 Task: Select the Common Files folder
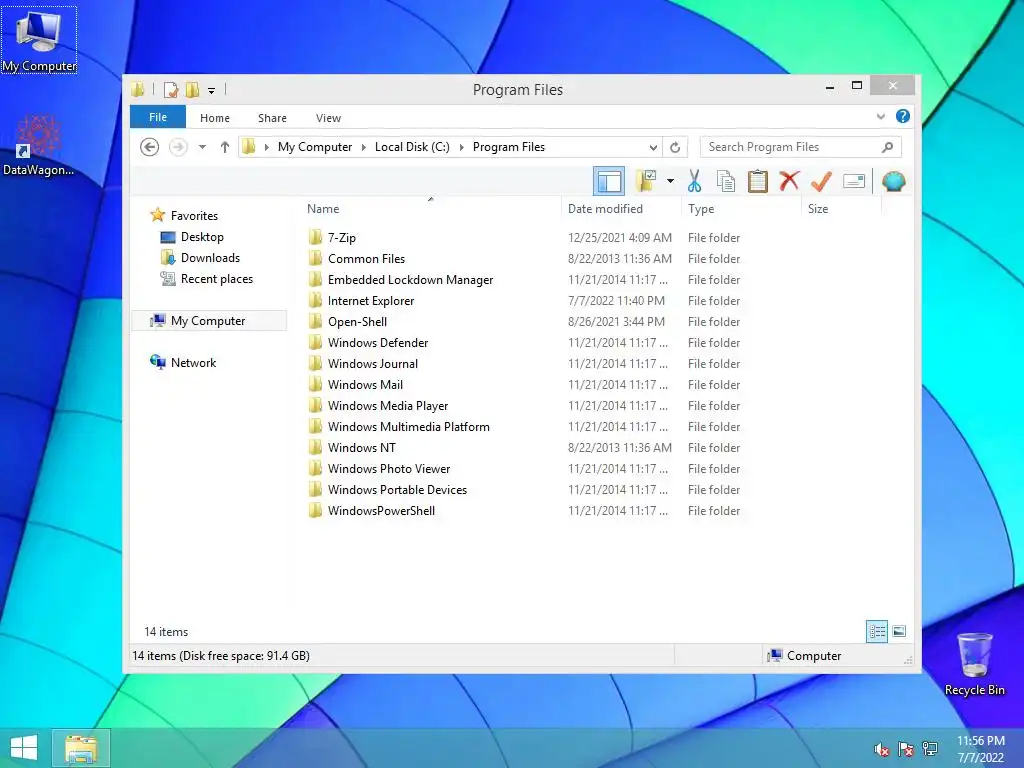tap(366, 259)
